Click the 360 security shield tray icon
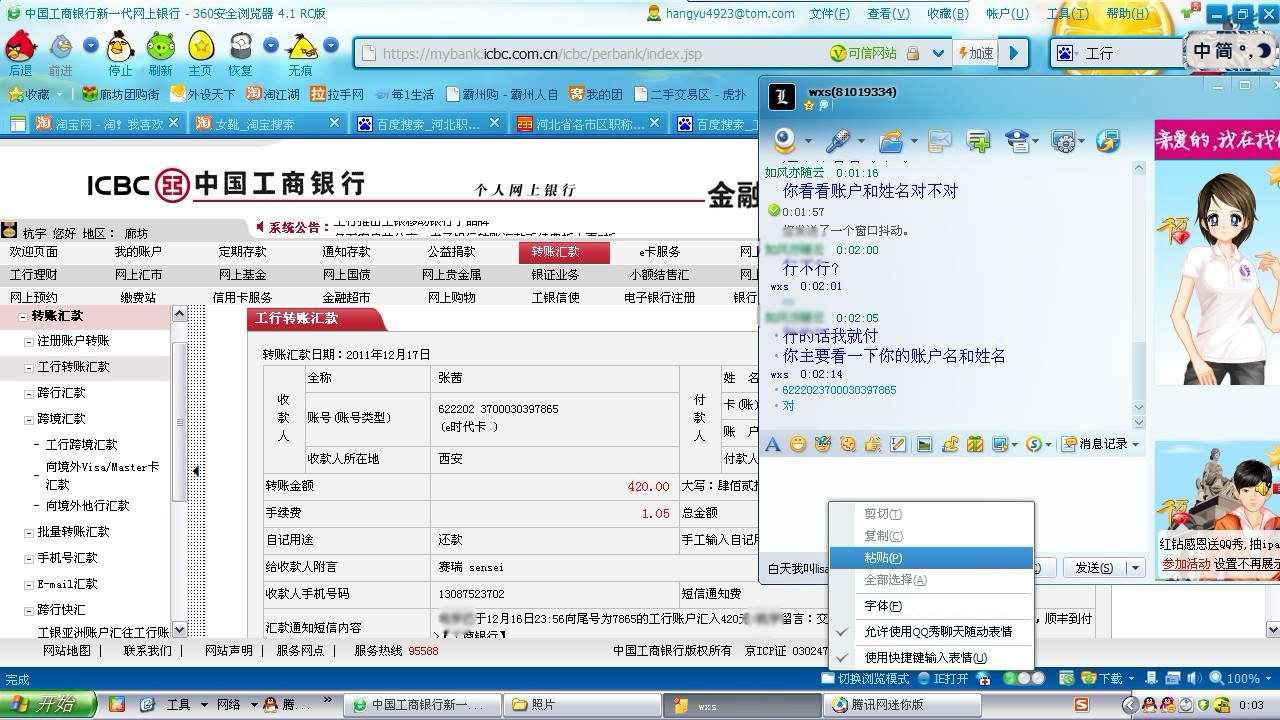This screenshot has width=1280, height=720. [1205, 705]
